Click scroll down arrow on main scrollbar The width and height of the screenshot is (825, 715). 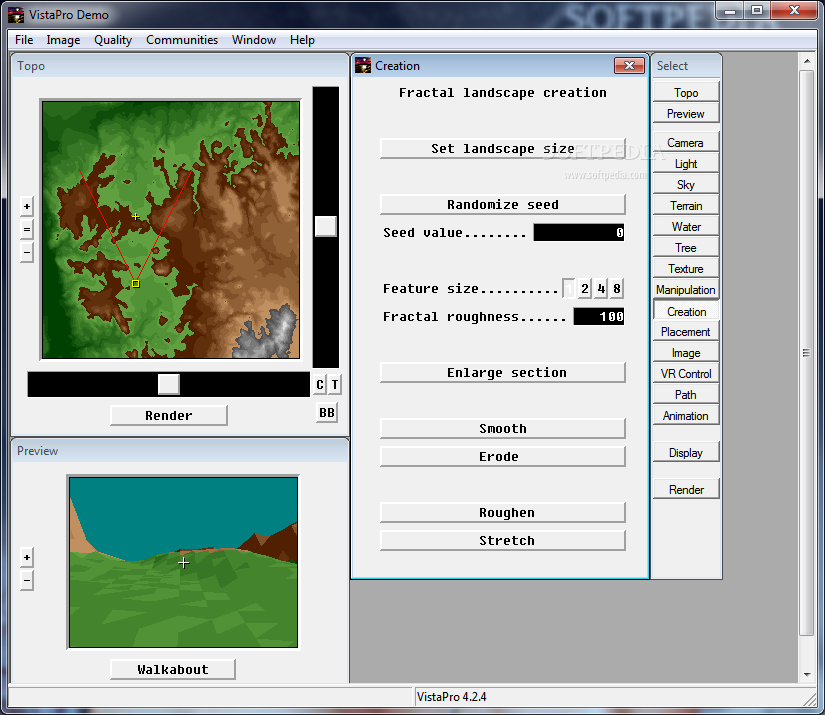(x=807, y=674)
